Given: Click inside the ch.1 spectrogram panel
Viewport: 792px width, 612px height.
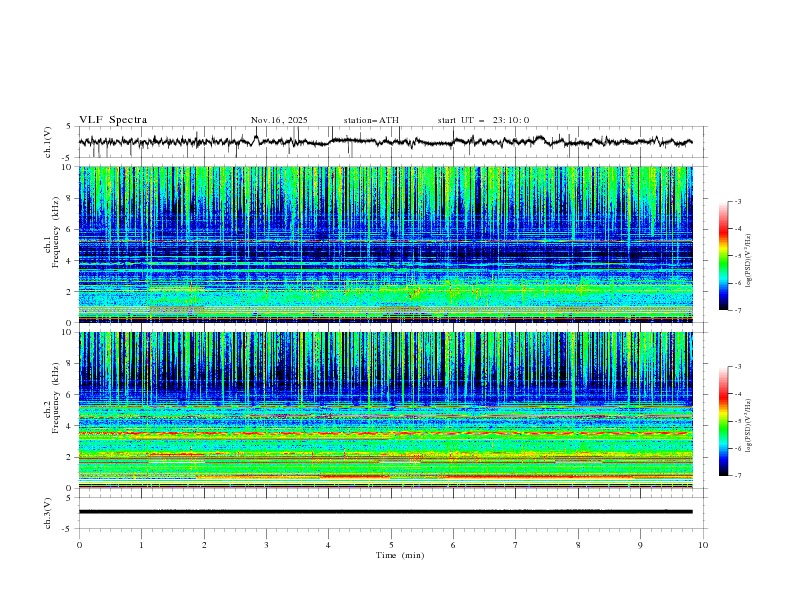Looking at the screenshot, I should point(385,244).
